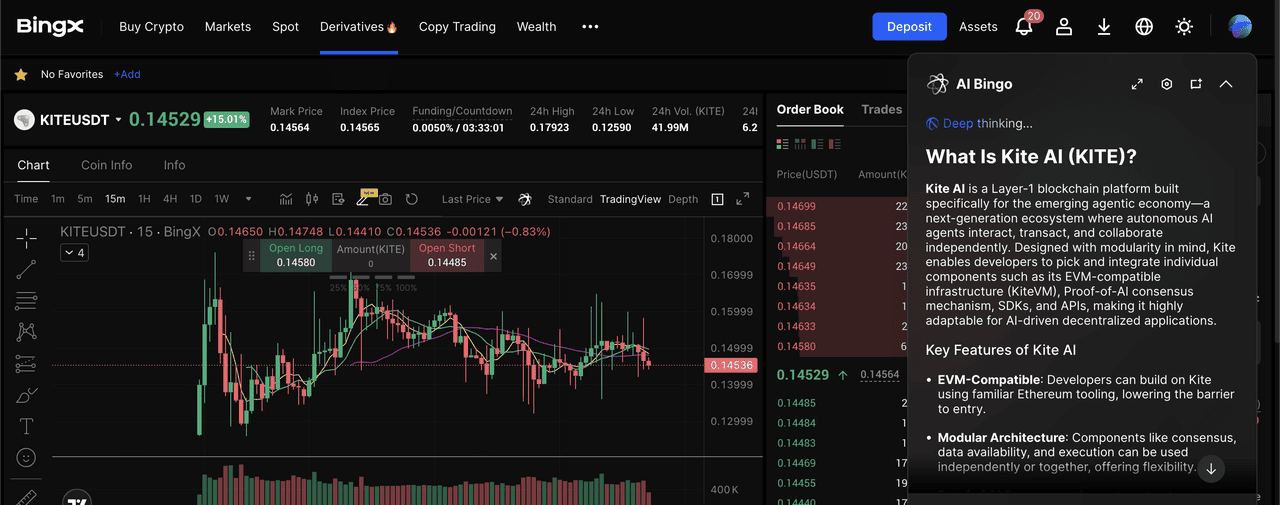Open AI Bingo settings hexagon icon
This screenshot has width=1280, height=505.
coord(1166,84)
